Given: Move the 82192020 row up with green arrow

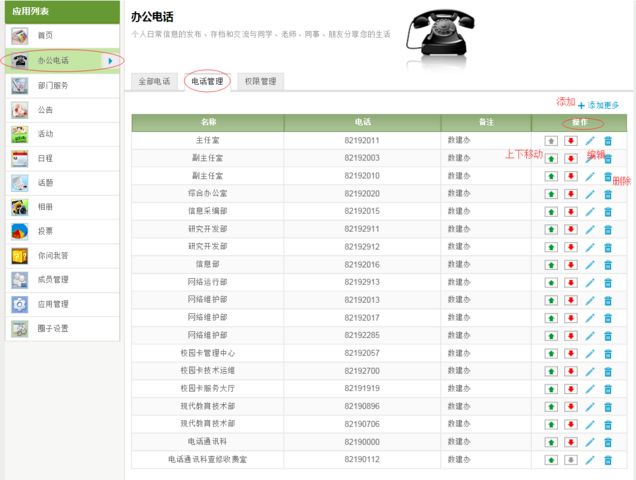Looking at the screenshot, I should click(x=551, y=193).
